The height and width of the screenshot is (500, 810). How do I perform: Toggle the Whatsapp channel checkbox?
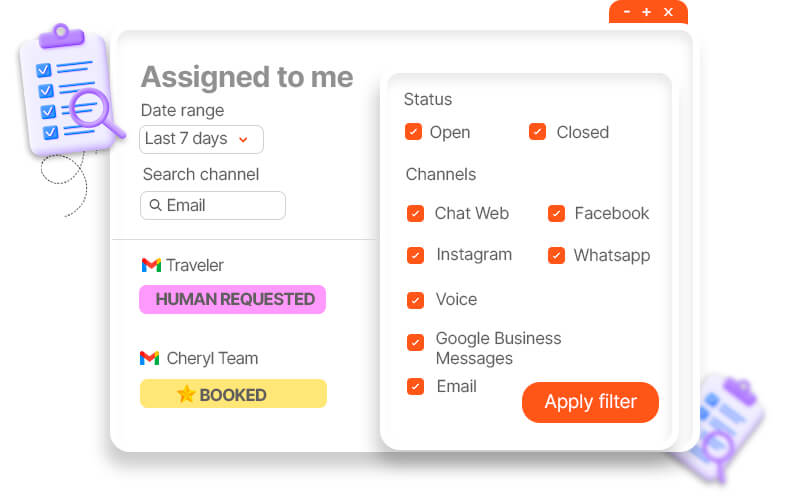(x=556, y=256)
